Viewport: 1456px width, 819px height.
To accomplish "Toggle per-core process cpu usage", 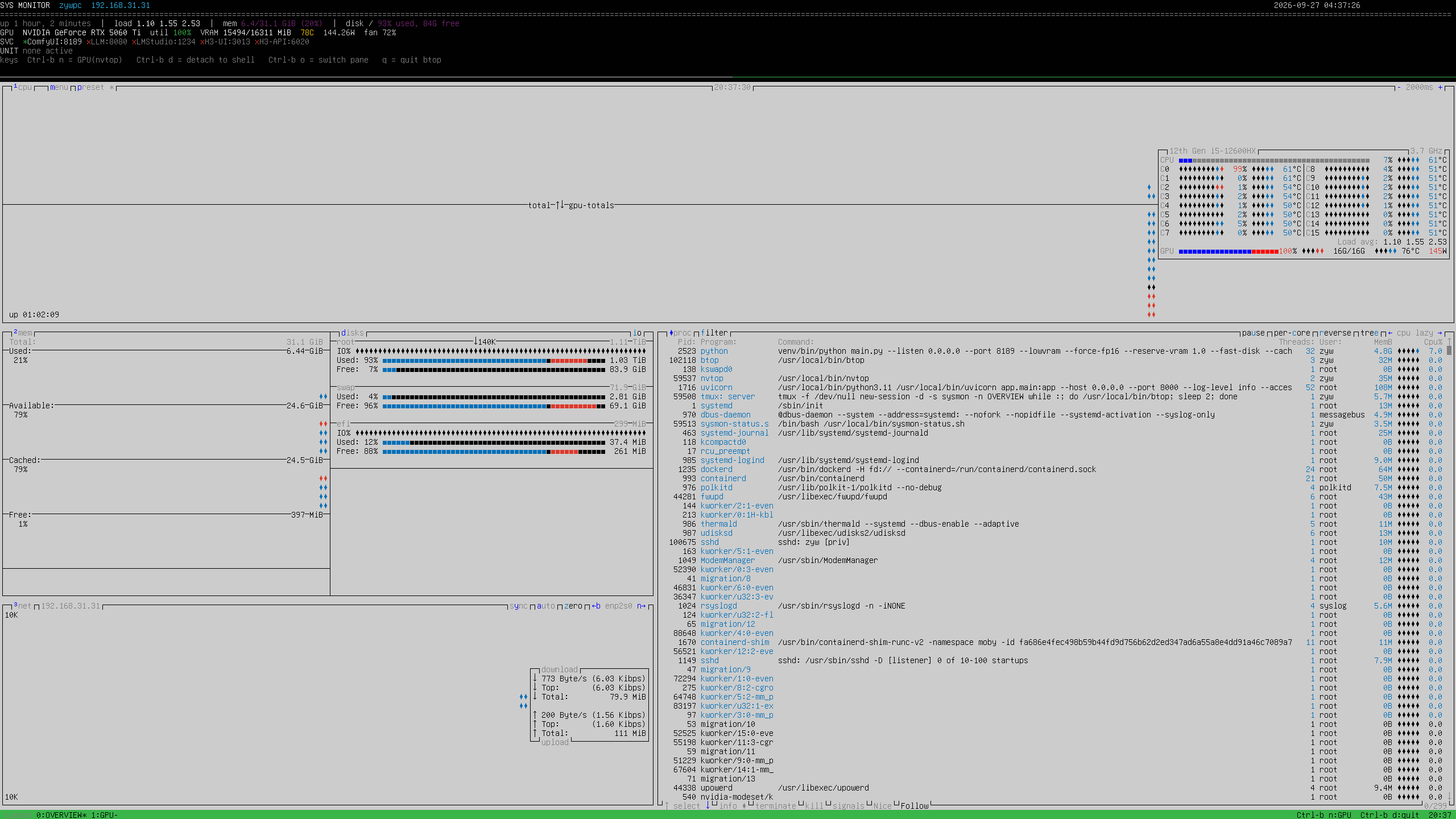I will pos(1292,333).
